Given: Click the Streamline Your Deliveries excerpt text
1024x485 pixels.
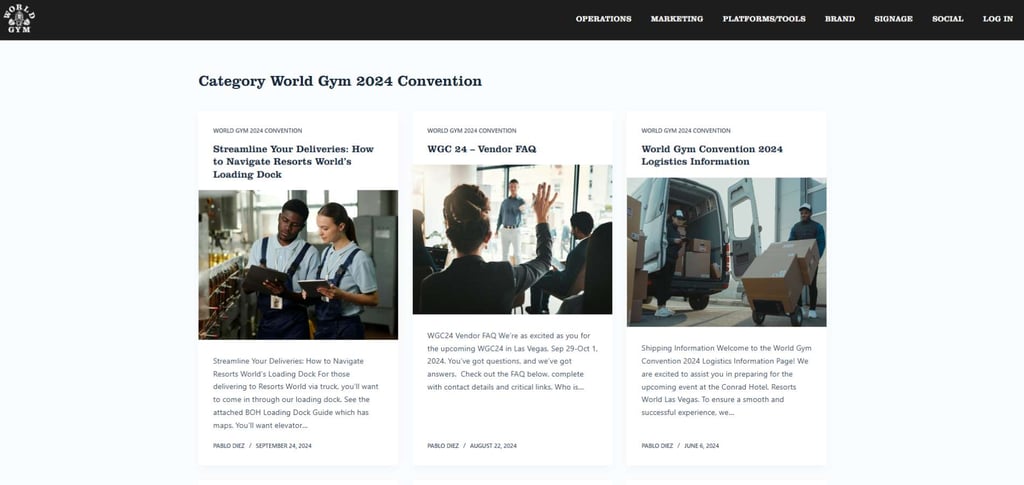Looking at the screenshot, I should tap(296, 393).
